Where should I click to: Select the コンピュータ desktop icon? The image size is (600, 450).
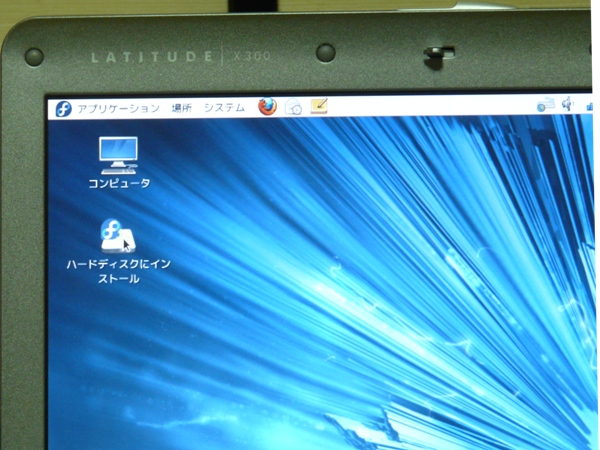pyautogui.click(x=118, y=155)
